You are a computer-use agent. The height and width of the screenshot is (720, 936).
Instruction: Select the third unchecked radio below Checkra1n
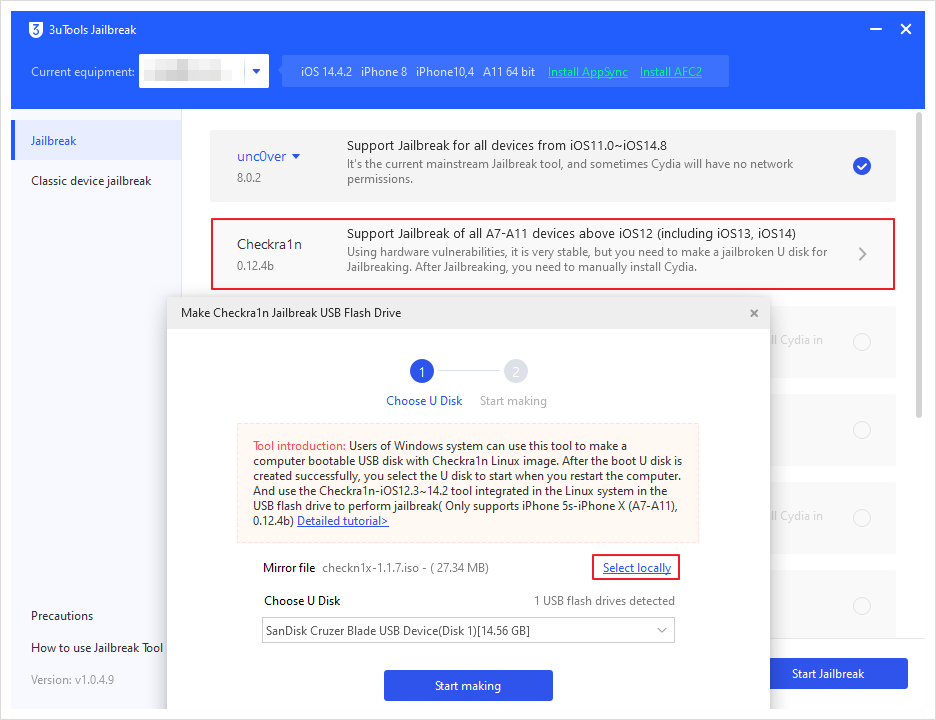coord(861,518)
